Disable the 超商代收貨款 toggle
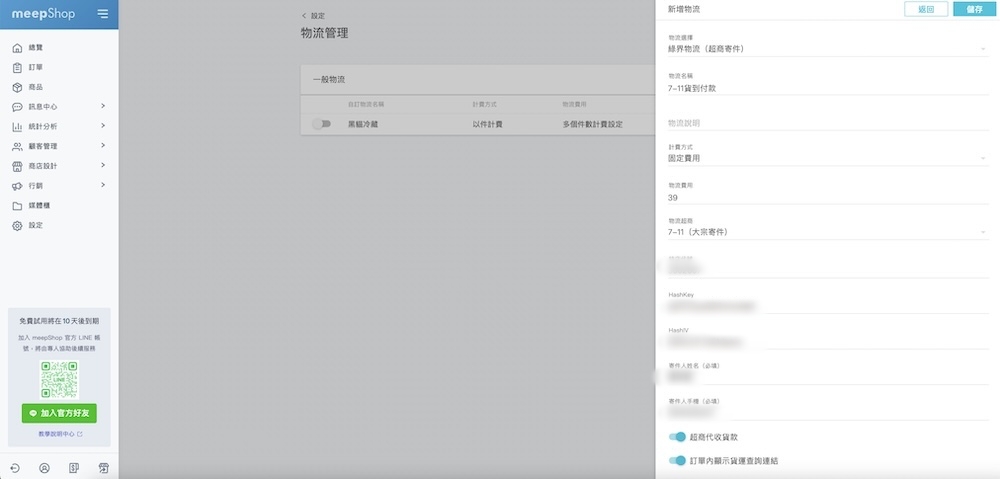1000x479 pixels. (x=677, y=437)
